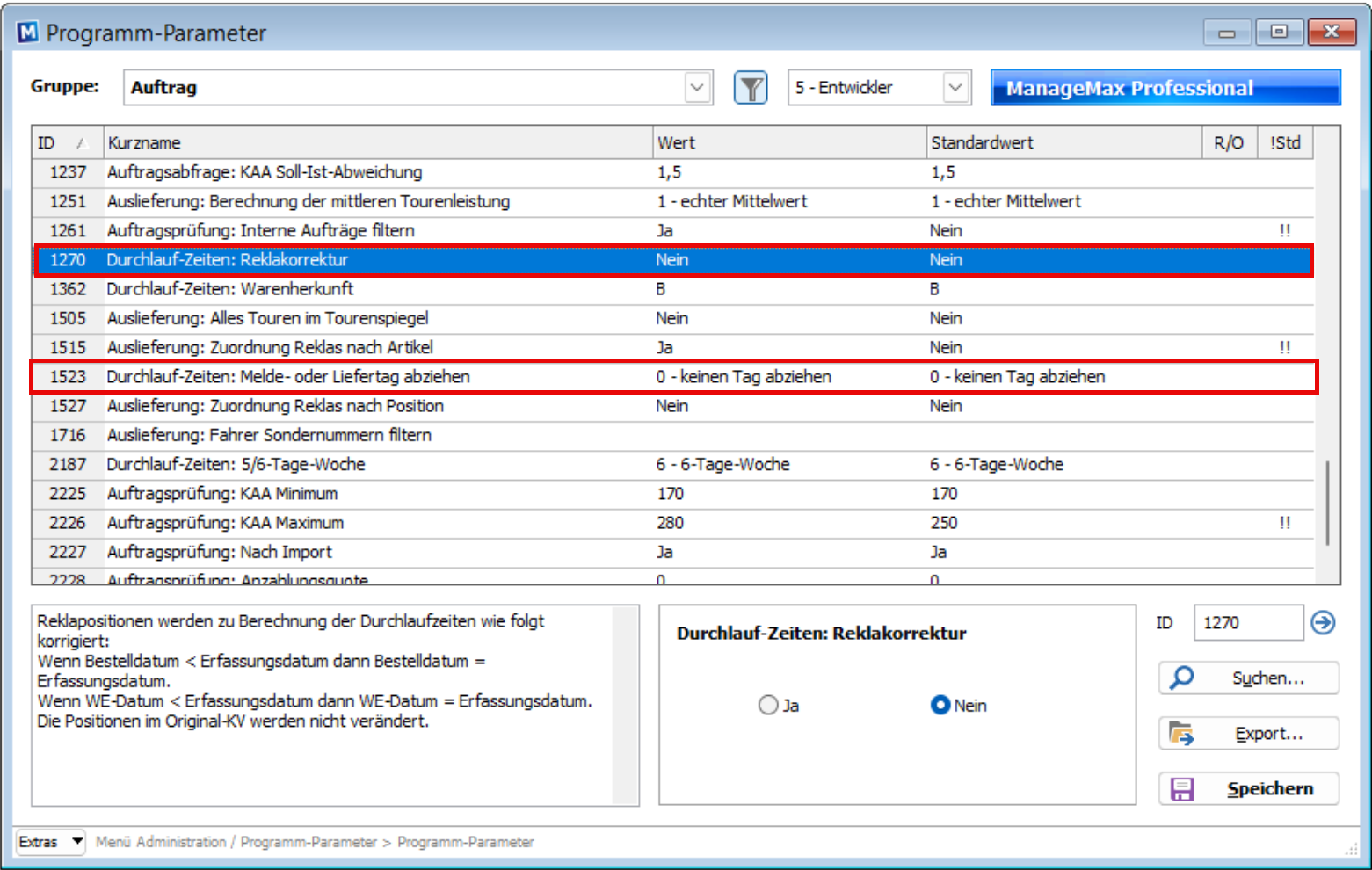Click the !! marker in row 1515
1372x870 pixels.
click(1285, 347)
